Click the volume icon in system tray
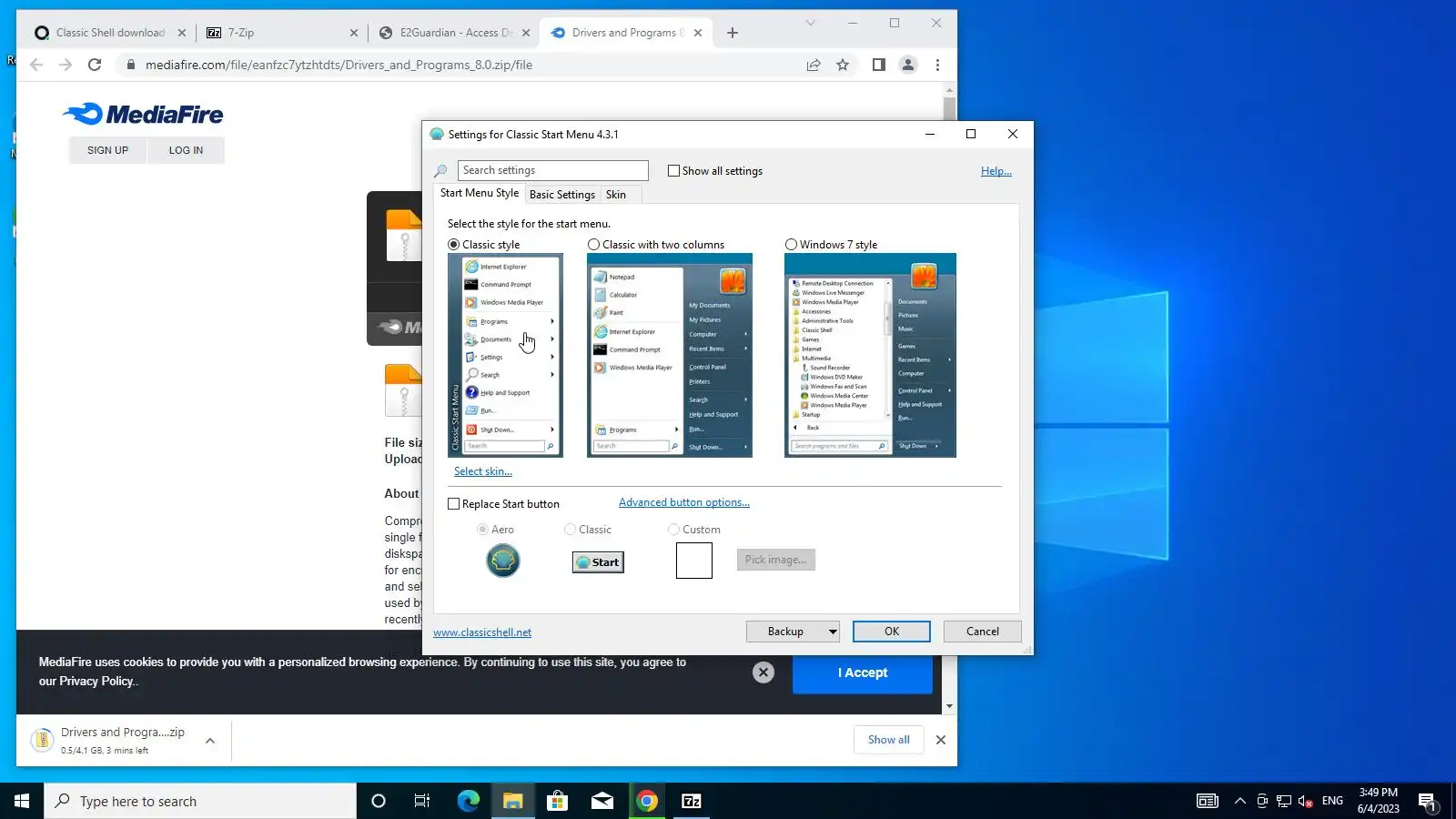The image size is (1456, 819). (x=1305, y=801)
